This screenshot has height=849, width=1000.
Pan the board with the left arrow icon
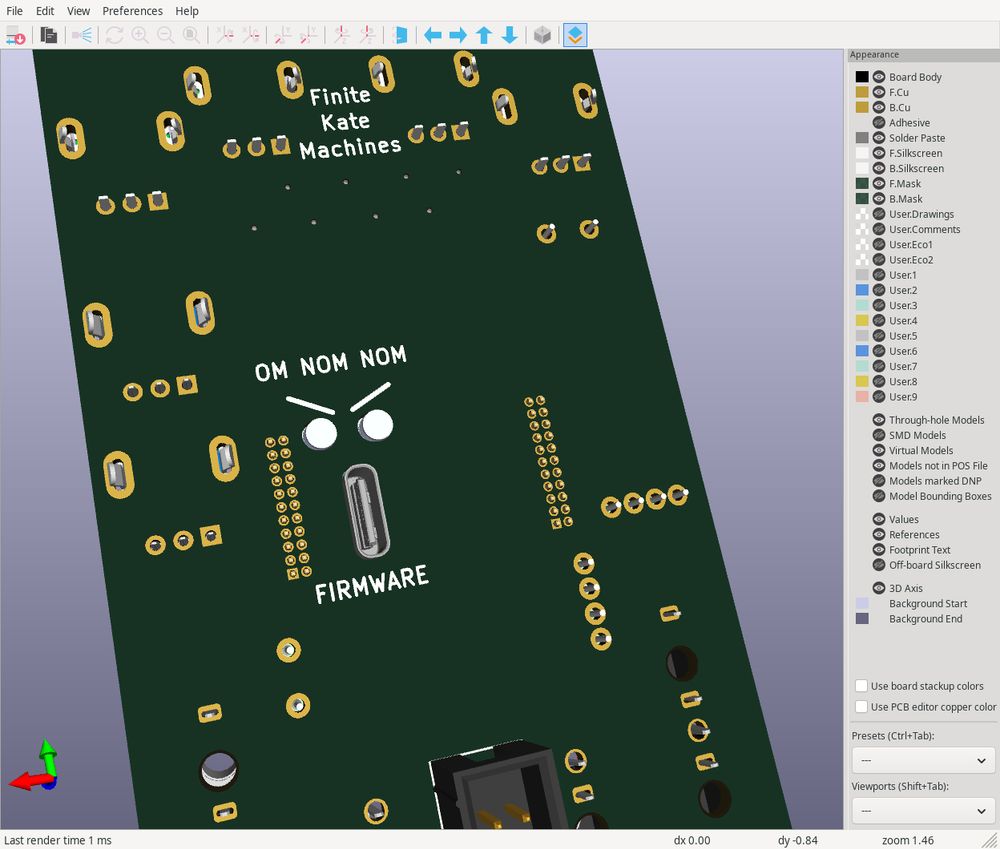click(433, 35)
